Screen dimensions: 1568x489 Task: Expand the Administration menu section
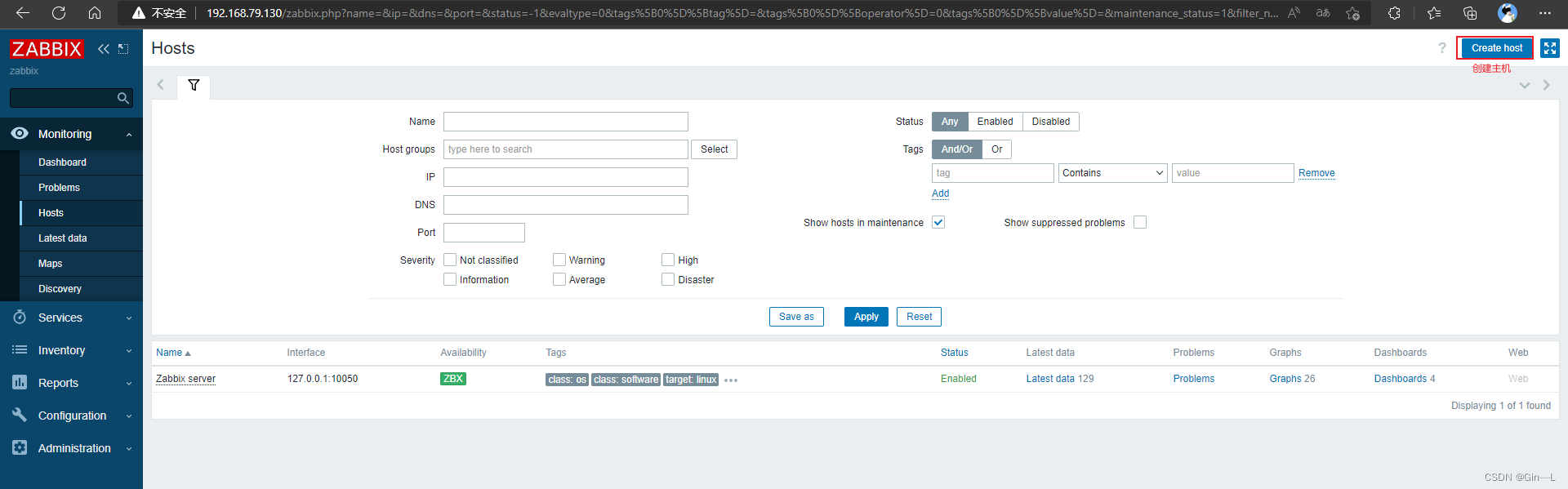(x=71, y=448)
